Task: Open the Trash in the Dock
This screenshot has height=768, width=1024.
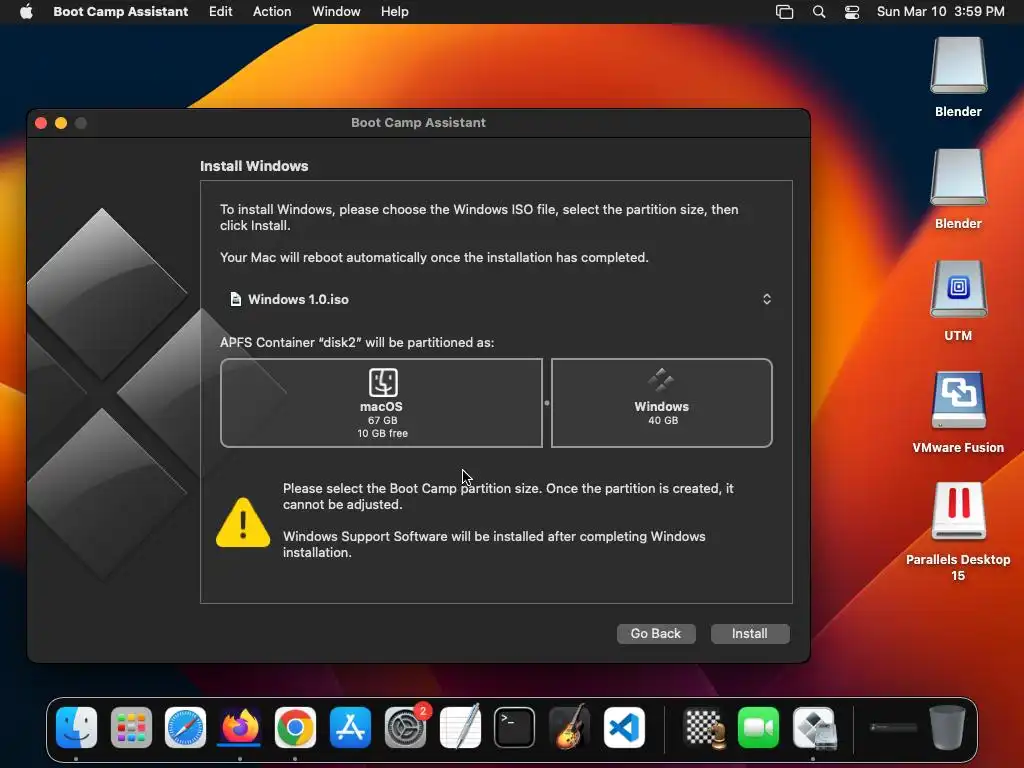Action: (x=947, y=728)
